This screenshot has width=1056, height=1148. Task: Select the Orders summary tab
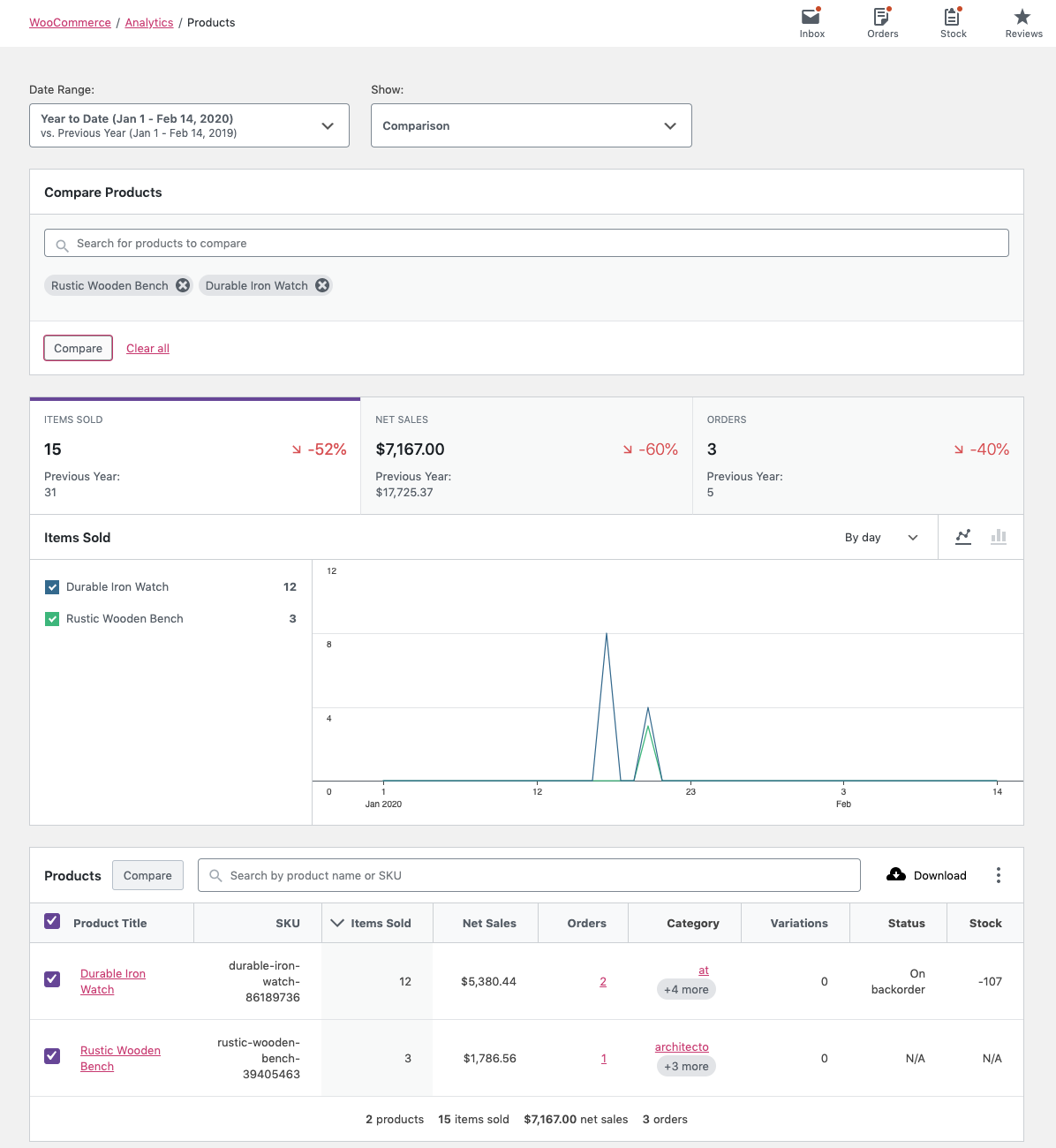click(x=857, y=456)
